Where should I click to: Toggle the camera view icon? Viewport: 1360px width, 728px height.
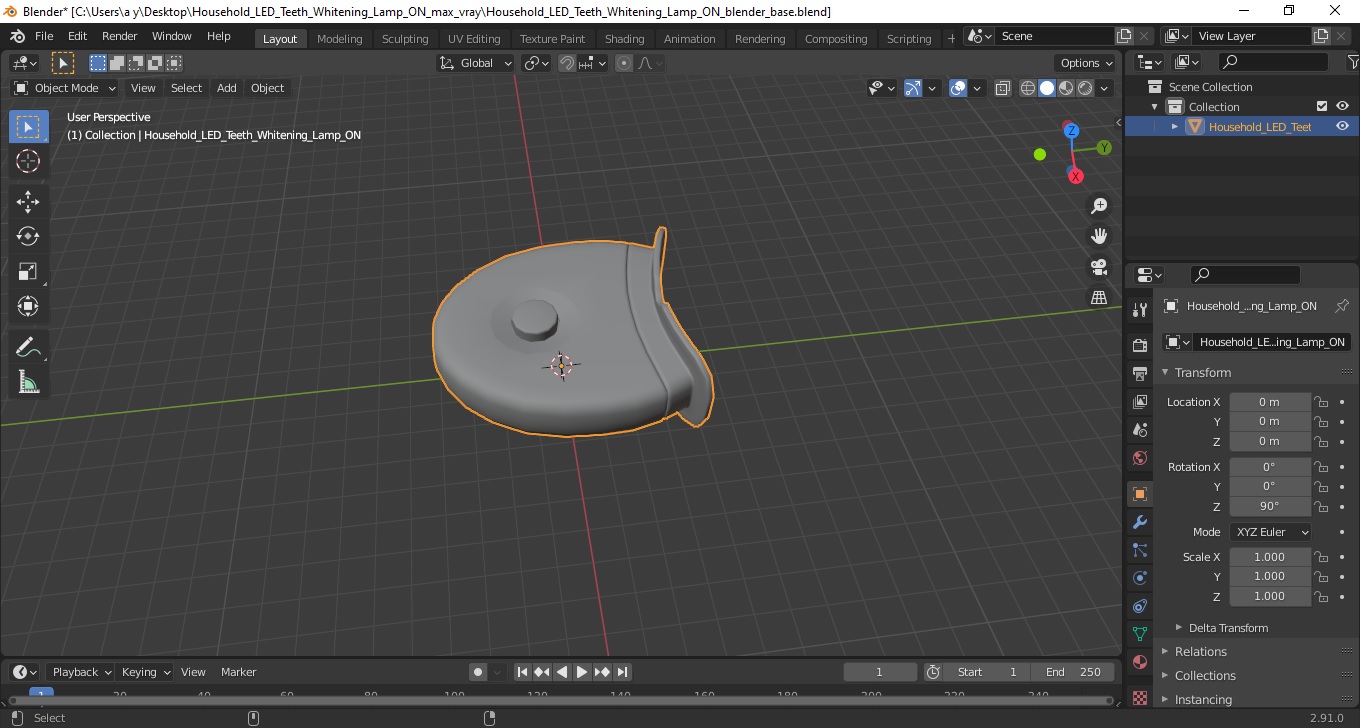[x=1099, y=267]
